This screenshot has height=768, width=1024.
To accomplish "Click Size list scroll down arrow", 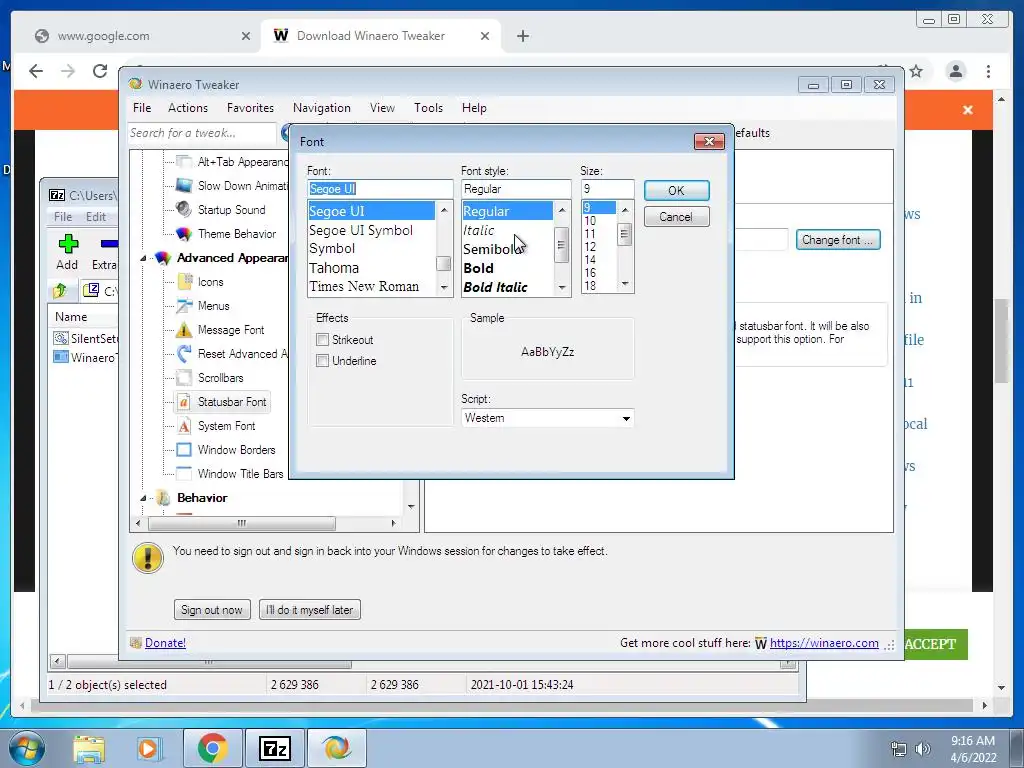I will [x=625, y=284].
